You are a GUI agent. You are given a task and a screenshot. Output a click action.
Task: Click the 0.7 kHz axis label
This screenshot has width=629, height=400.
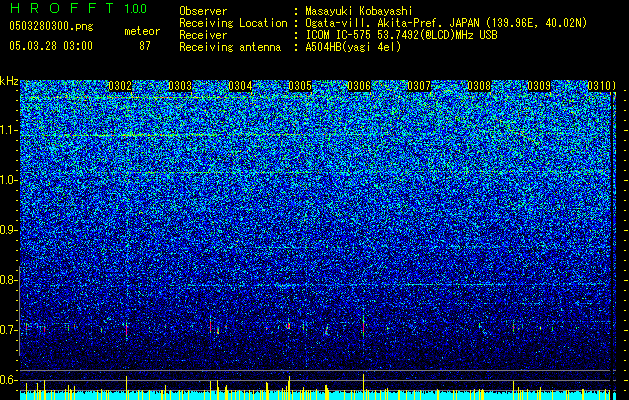(9, 330)
